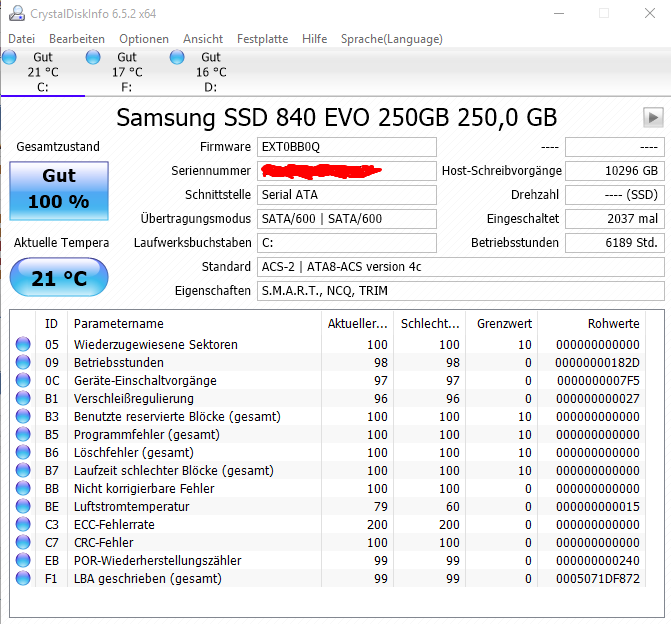Viewport: 671px width, 624px height.
Task: Click the Samsung SSD 840 EVO model title
Action: (x=336, y=117)
